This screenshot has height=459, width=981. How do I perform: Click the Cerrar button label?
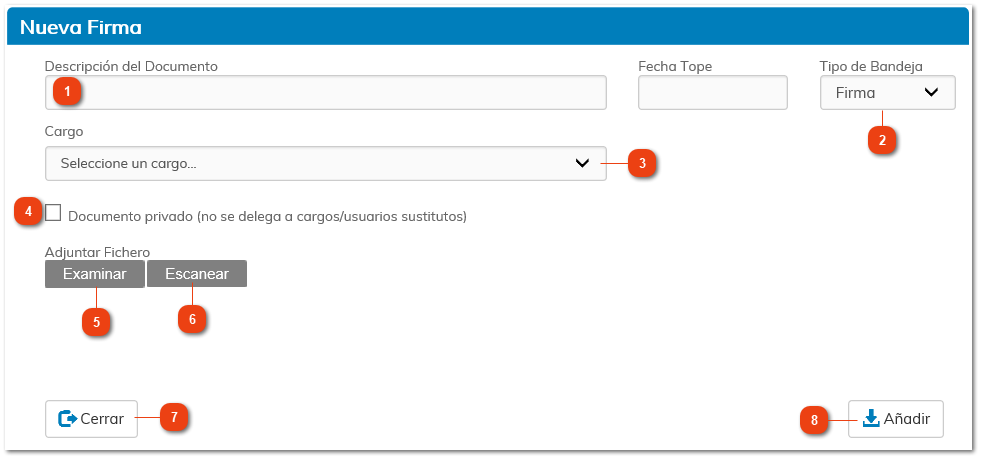[102, 419]
